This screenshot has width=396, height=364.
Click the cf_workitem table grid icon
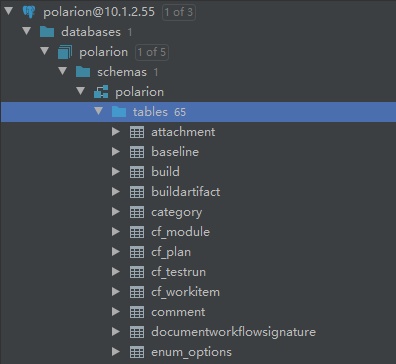[137, 292]
